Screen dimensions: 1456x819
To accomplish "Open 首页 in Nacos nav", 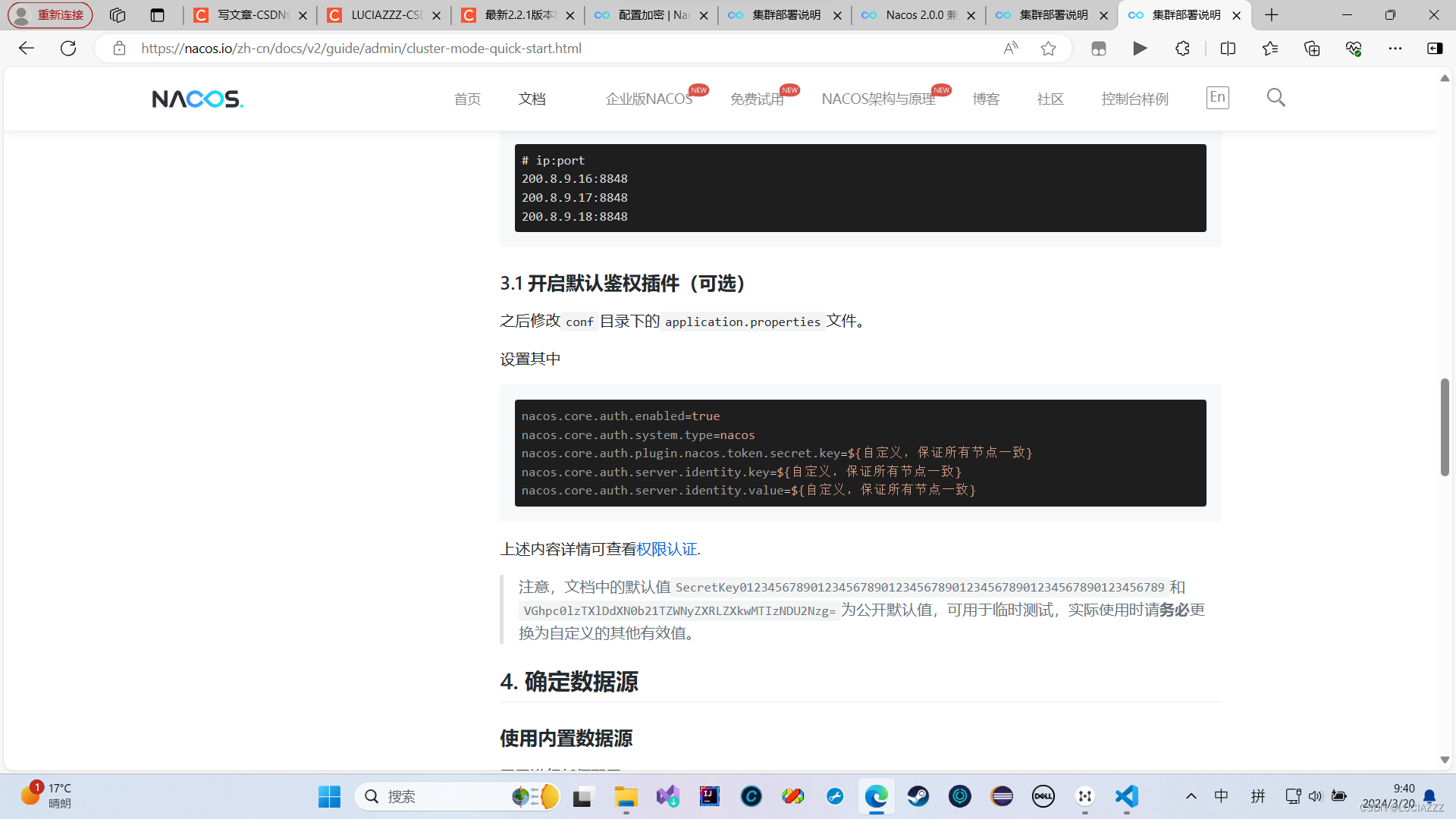I will [467, 99].
